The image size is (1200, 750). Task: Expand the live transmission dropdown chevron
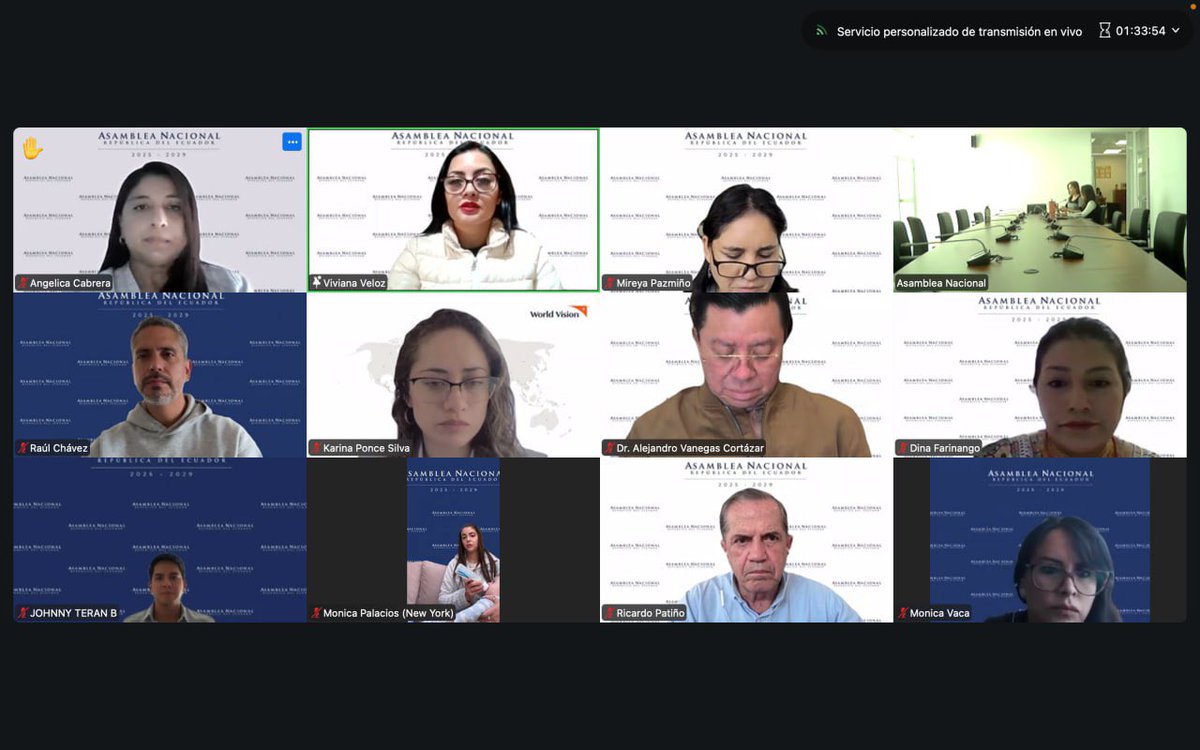1176,31
